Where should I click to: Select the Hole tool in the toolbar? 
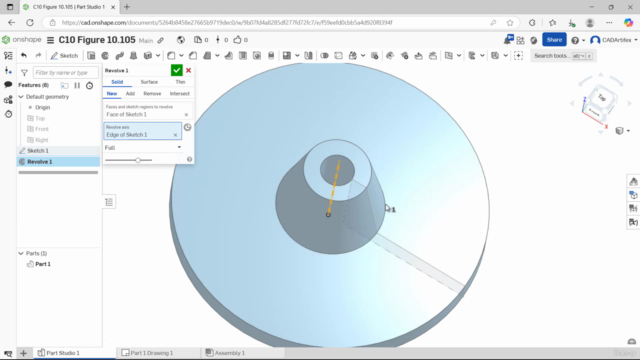tap(257, 56)
